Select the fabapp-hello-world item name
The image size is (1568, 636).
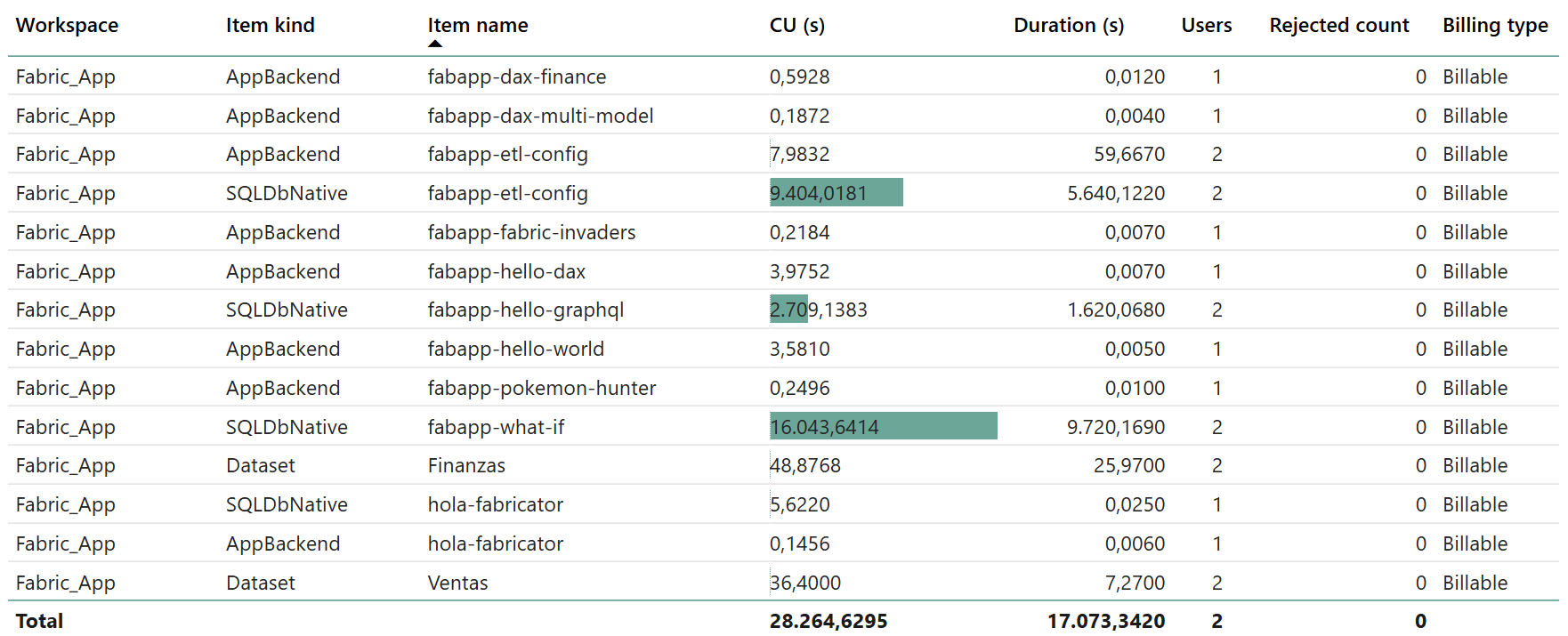coord(515,349)
